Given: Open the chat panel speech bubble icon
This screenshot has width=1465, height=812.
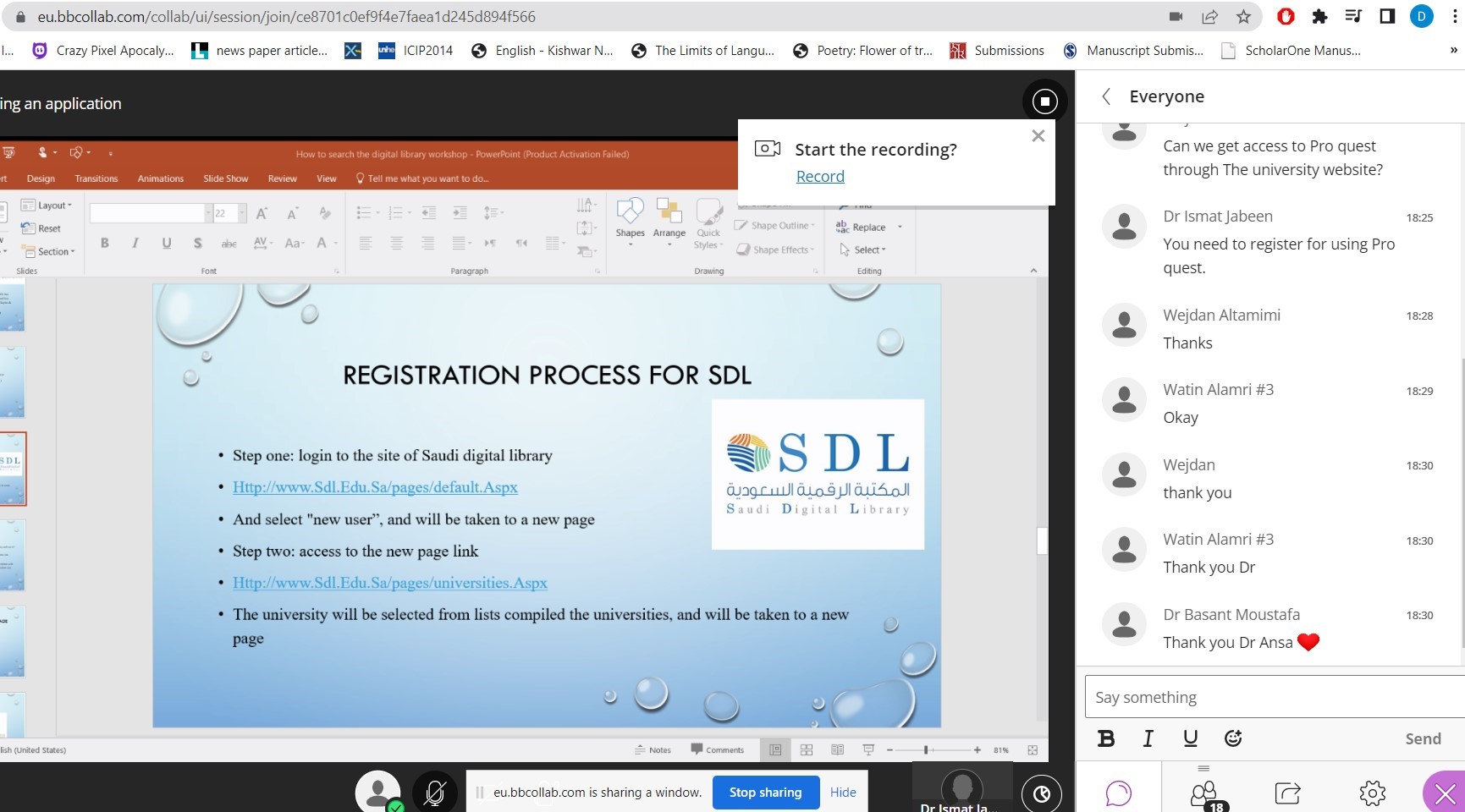Looking at the screenshot, I should click(x=1118, y=793).
